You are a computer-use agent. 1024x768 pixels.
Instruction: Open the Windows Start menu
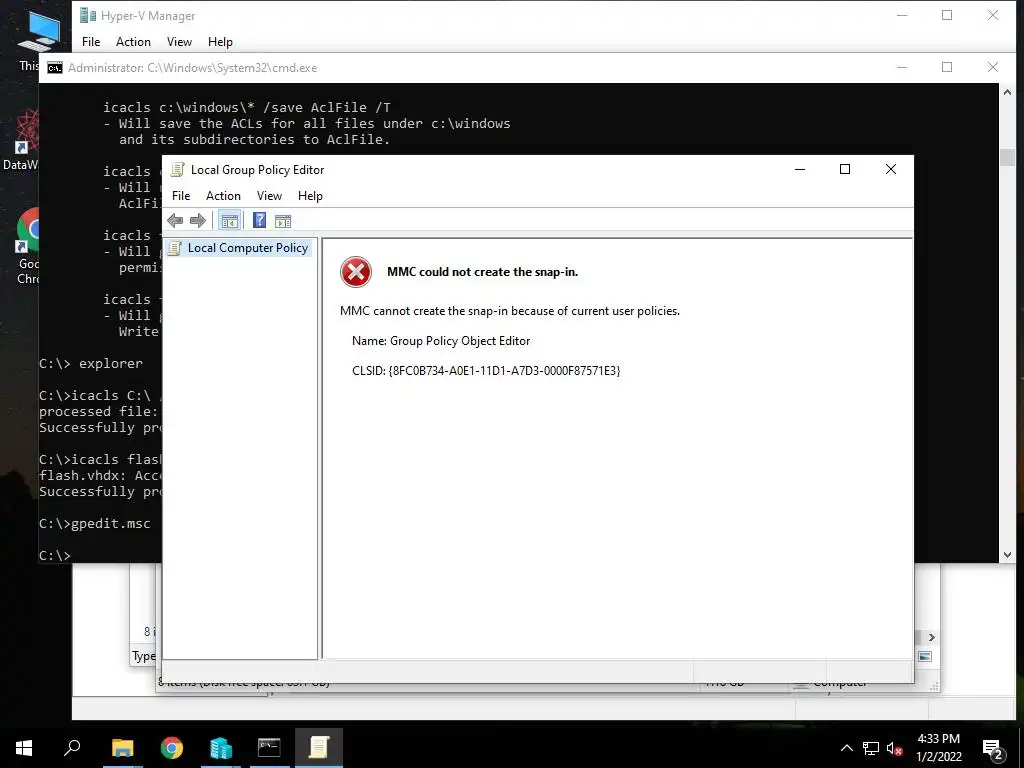pos(24,748)
